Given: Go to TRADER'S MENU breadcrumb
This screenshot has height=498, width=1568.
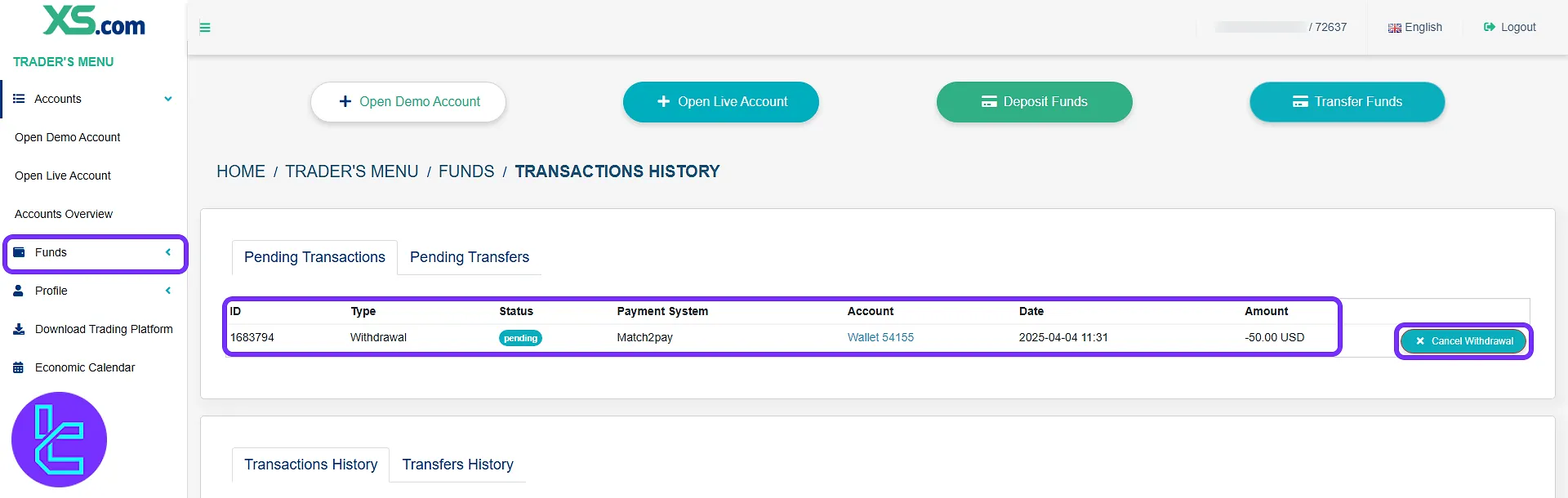Looking at the screenshot, I should (352, 171).
